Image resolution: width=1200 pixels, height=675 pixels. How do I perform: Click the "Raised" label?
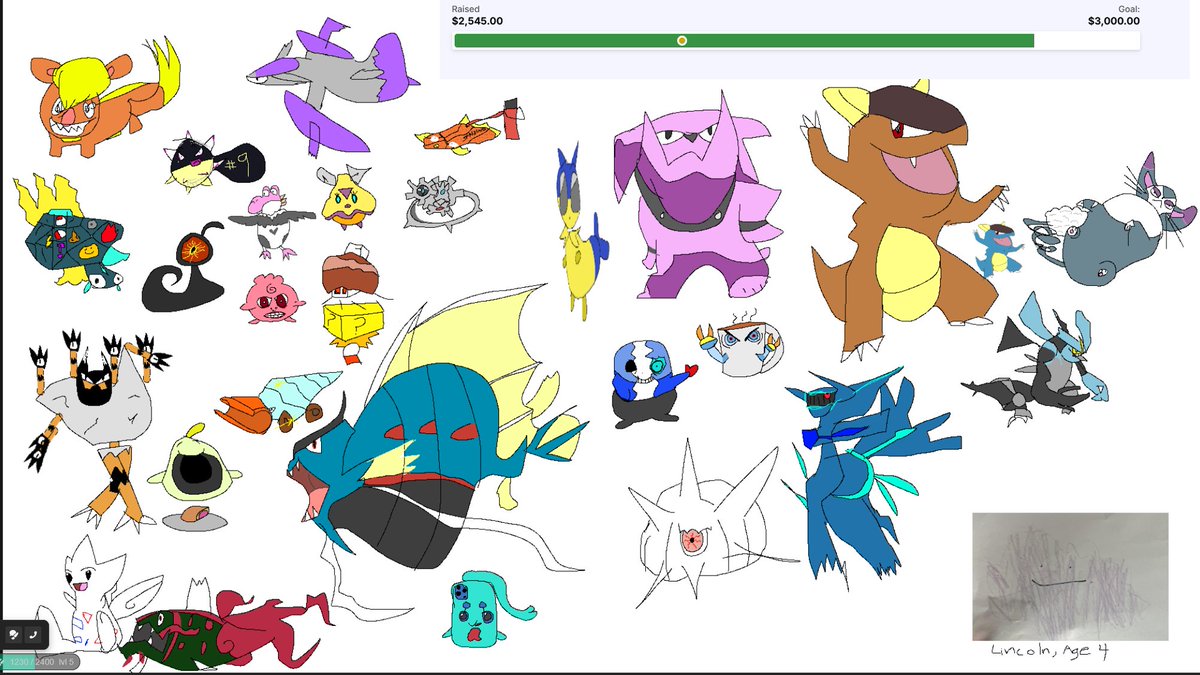[x=465, y=9]
